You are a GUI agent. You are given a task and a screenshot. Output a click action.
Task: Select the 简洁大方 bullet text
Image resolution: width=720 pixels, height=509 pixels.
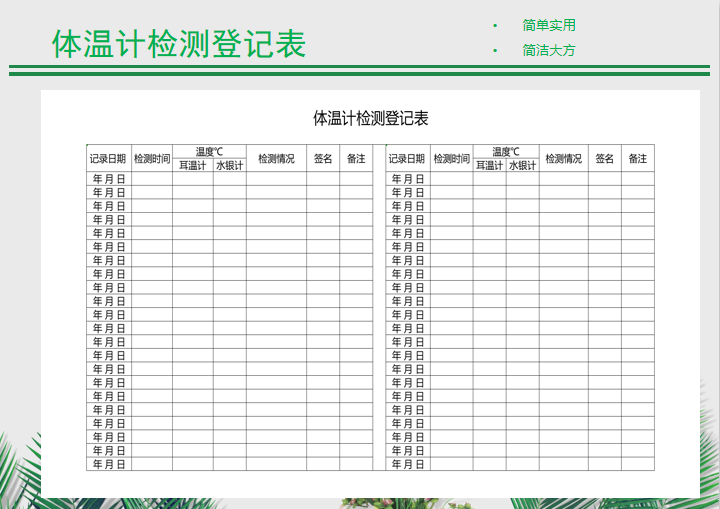(x=549, y=50)
